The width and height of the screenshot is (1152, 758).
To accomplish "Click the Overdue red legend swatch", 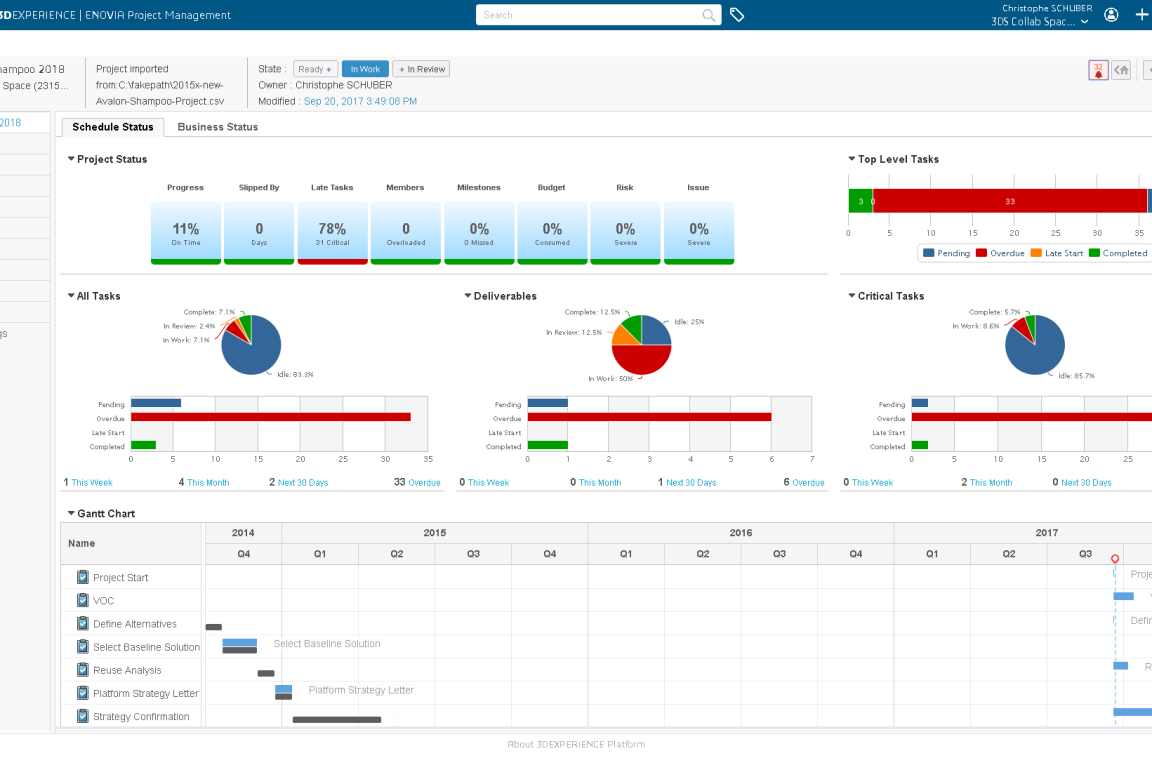I will (x=981, y=253).
